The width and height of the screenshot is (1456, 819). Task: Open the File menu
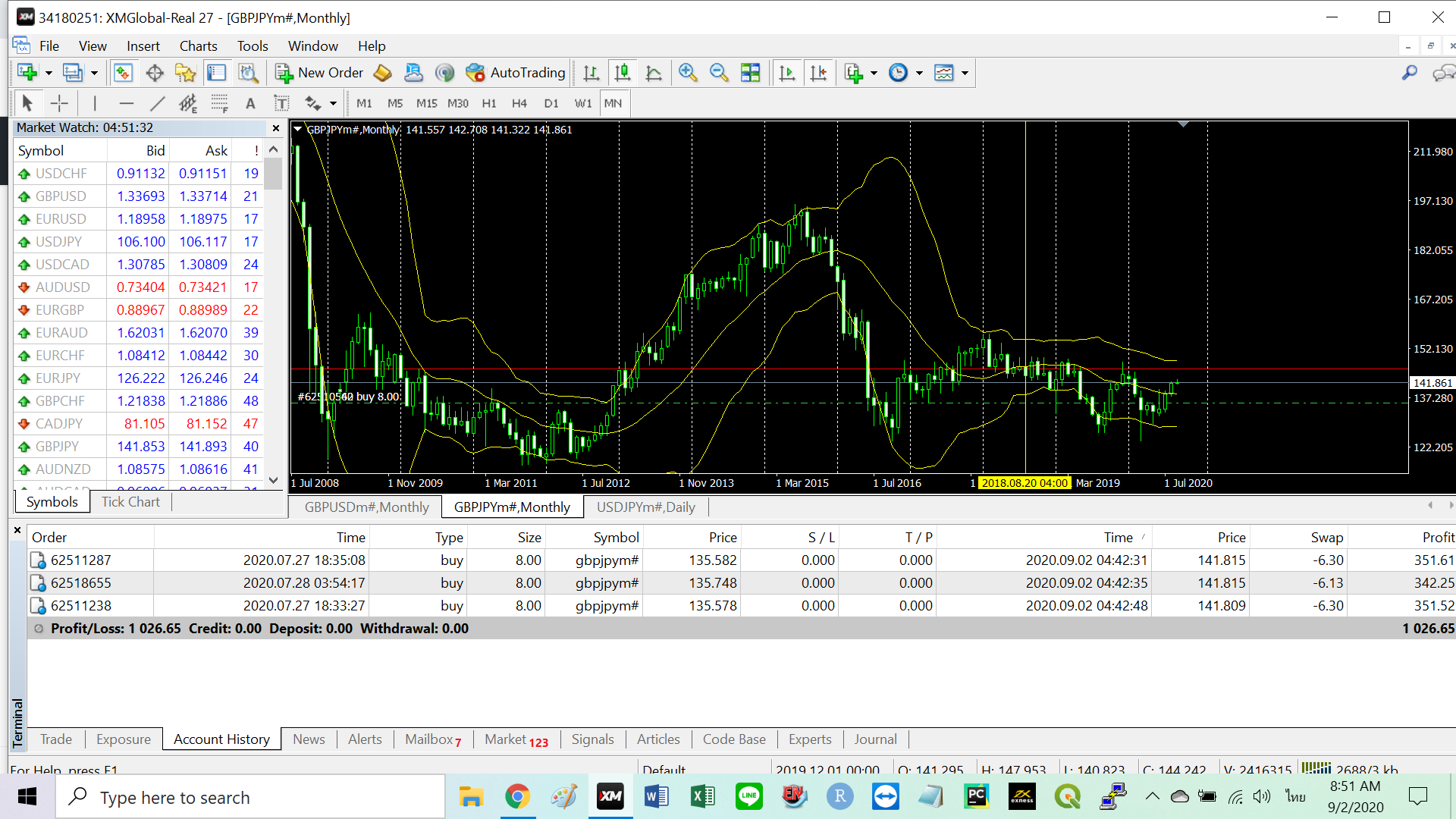(49, 46)
